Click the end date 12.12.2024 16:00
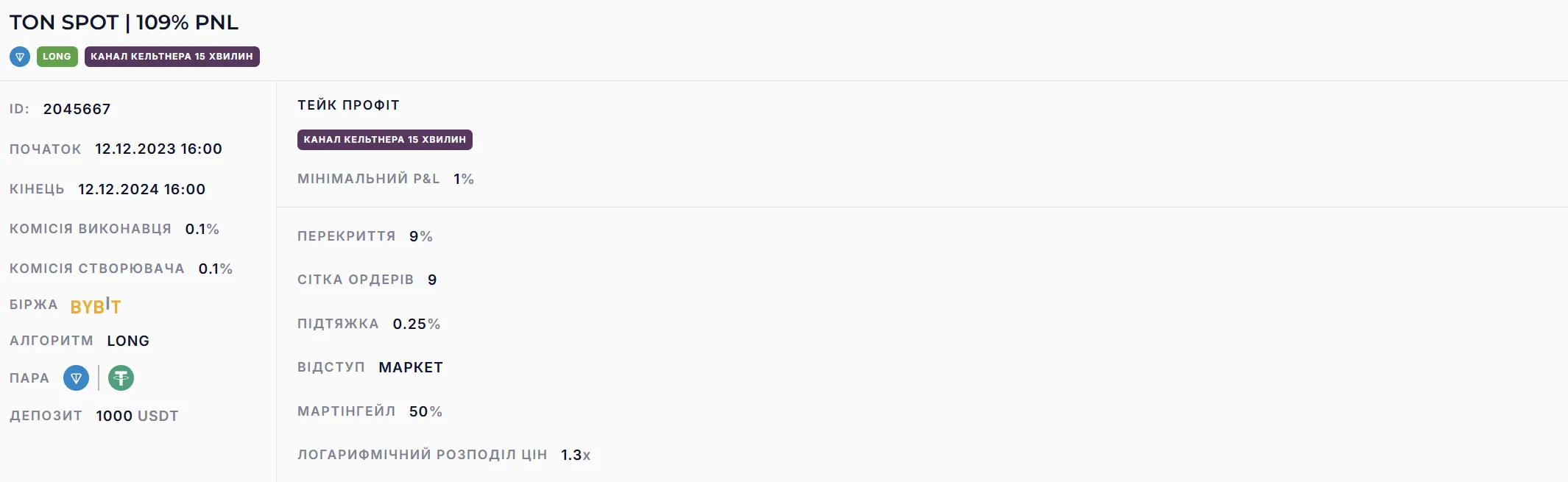The height and width of the screenshot is (482, 1568). (141, 189)
